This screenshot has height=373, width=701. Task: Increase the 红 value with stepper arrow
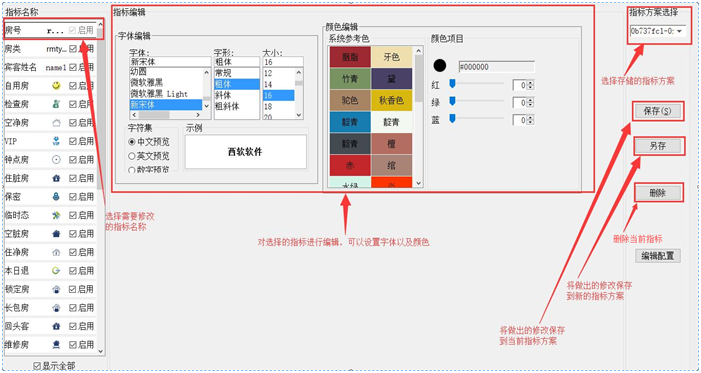point(530,83)
